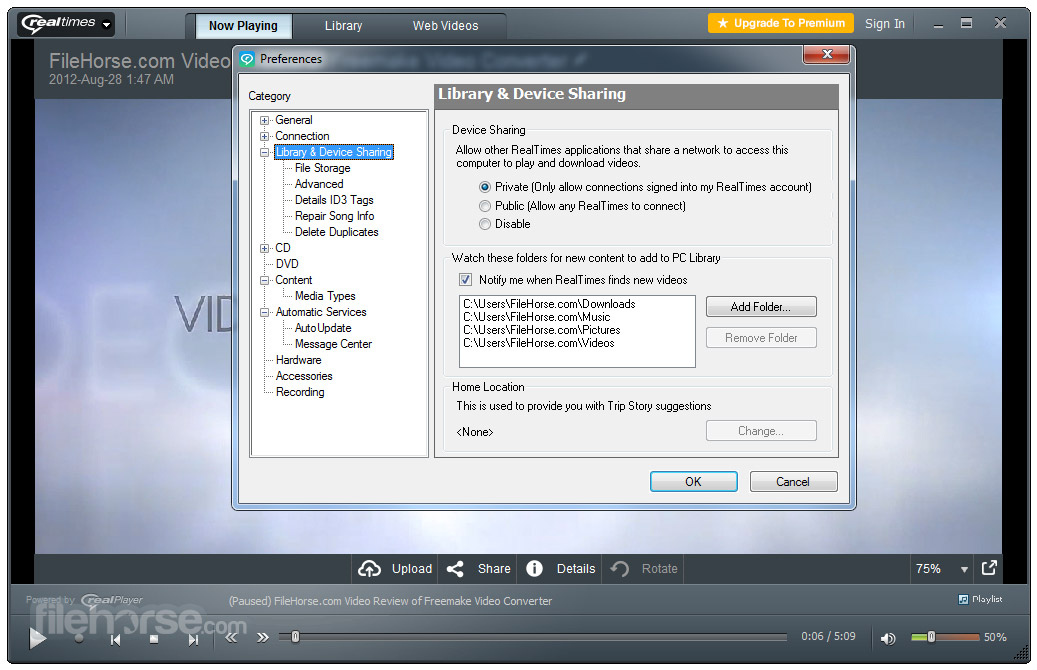Select Hardware category

[x=298, y=360]
